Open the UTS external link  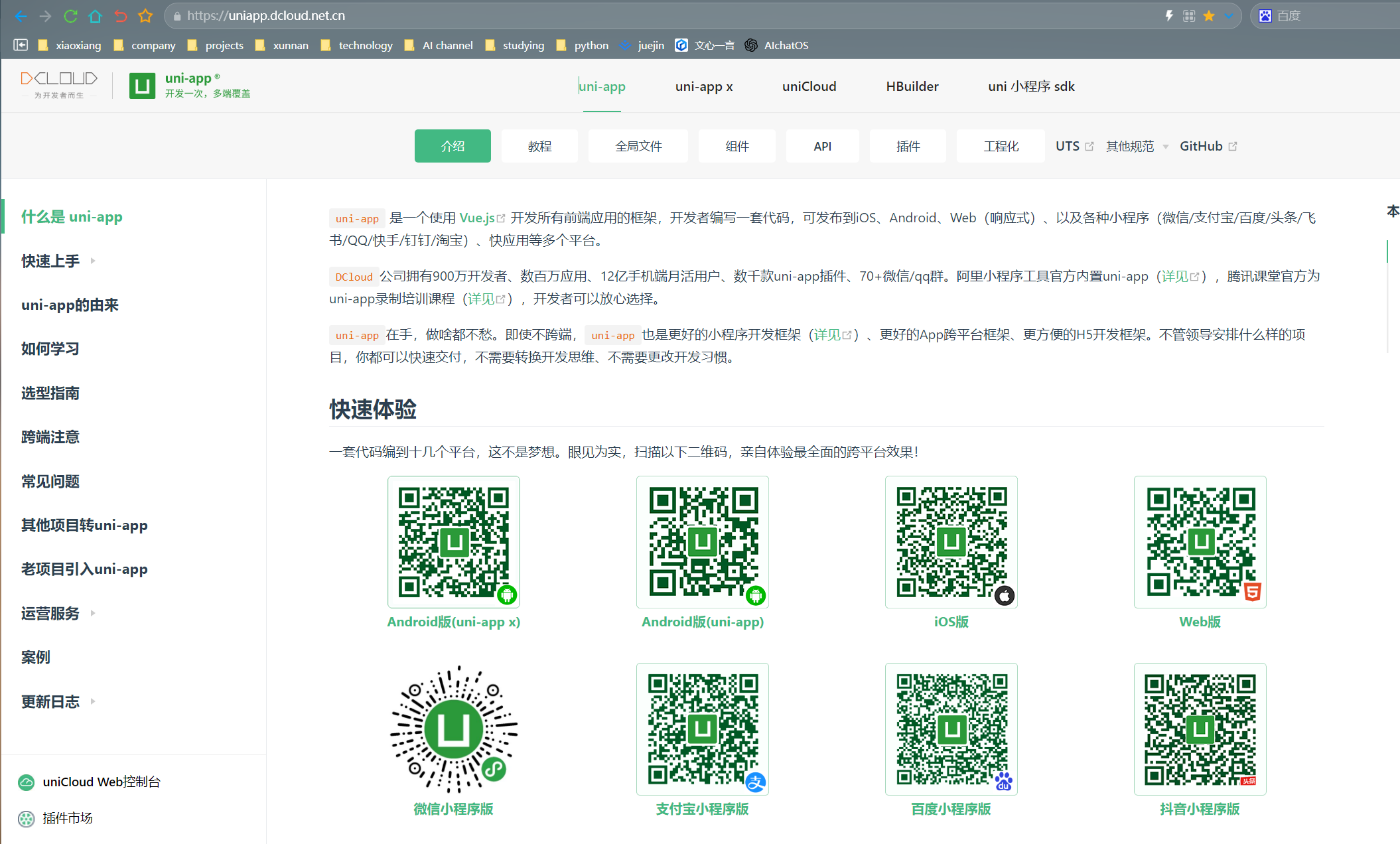(x=1074, y=146)
